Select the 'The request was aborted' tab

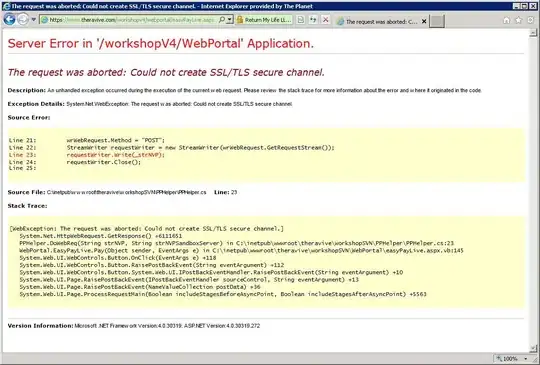(x=378, y=21)
